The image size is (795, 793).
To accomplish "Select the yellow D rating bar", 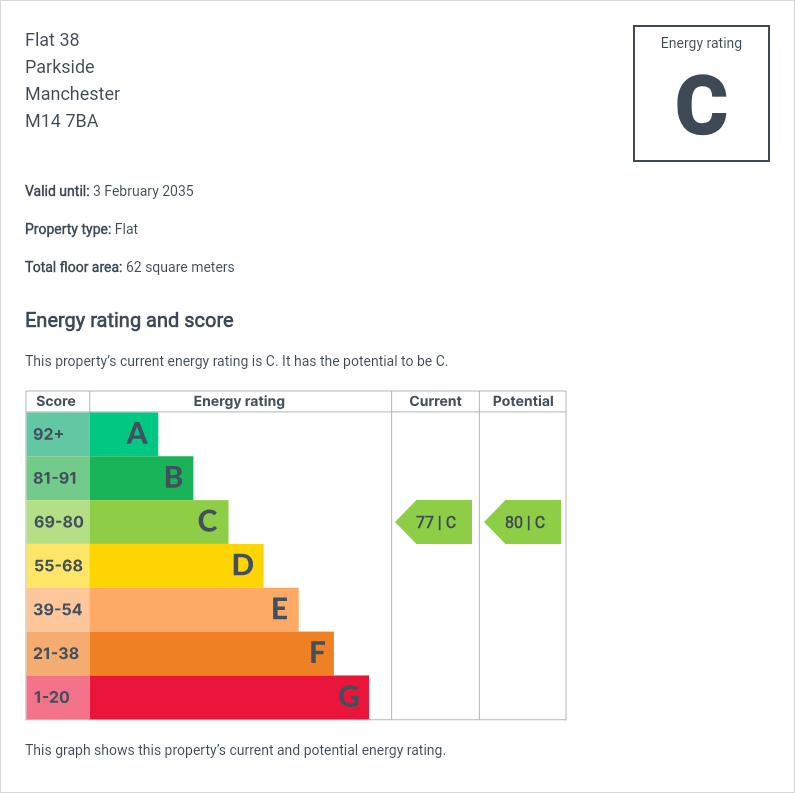I will click(x=176, y=566).
